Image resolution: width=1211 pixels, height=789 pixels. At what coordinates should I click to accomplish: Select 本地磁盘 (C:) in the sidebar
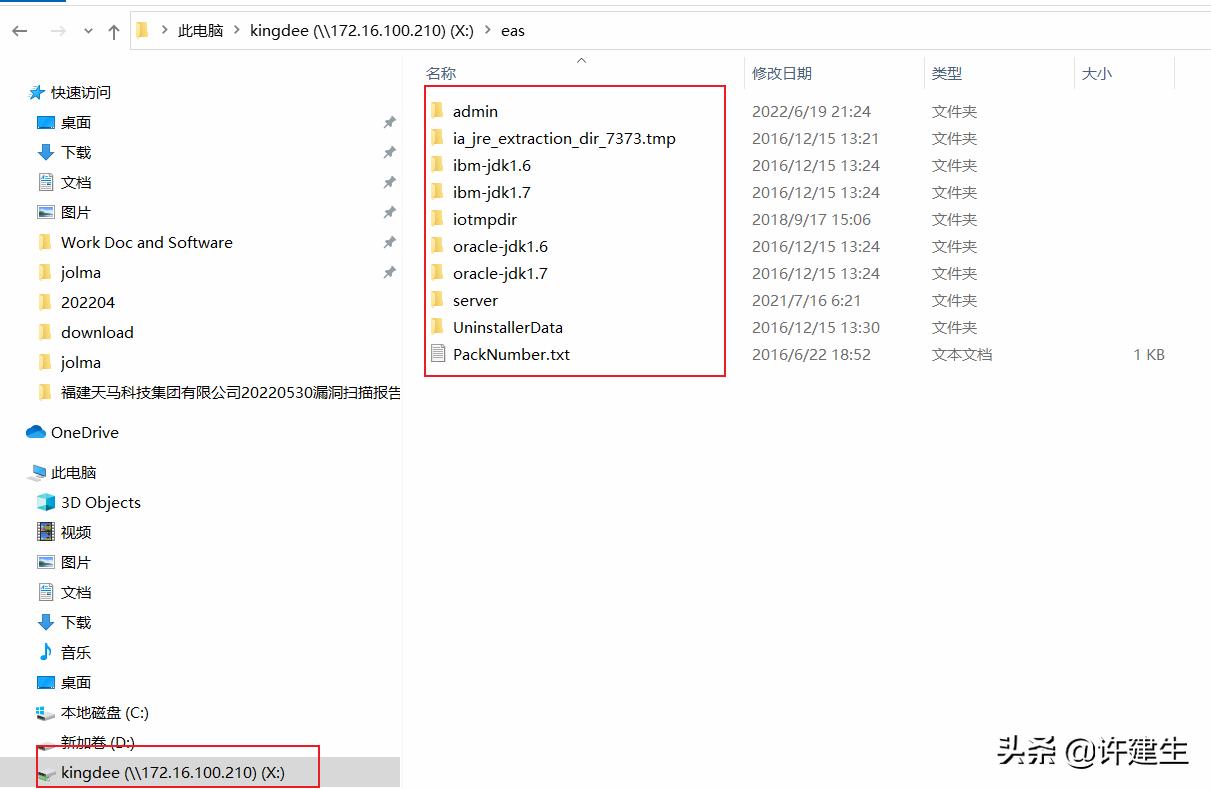tap(102, 712)
